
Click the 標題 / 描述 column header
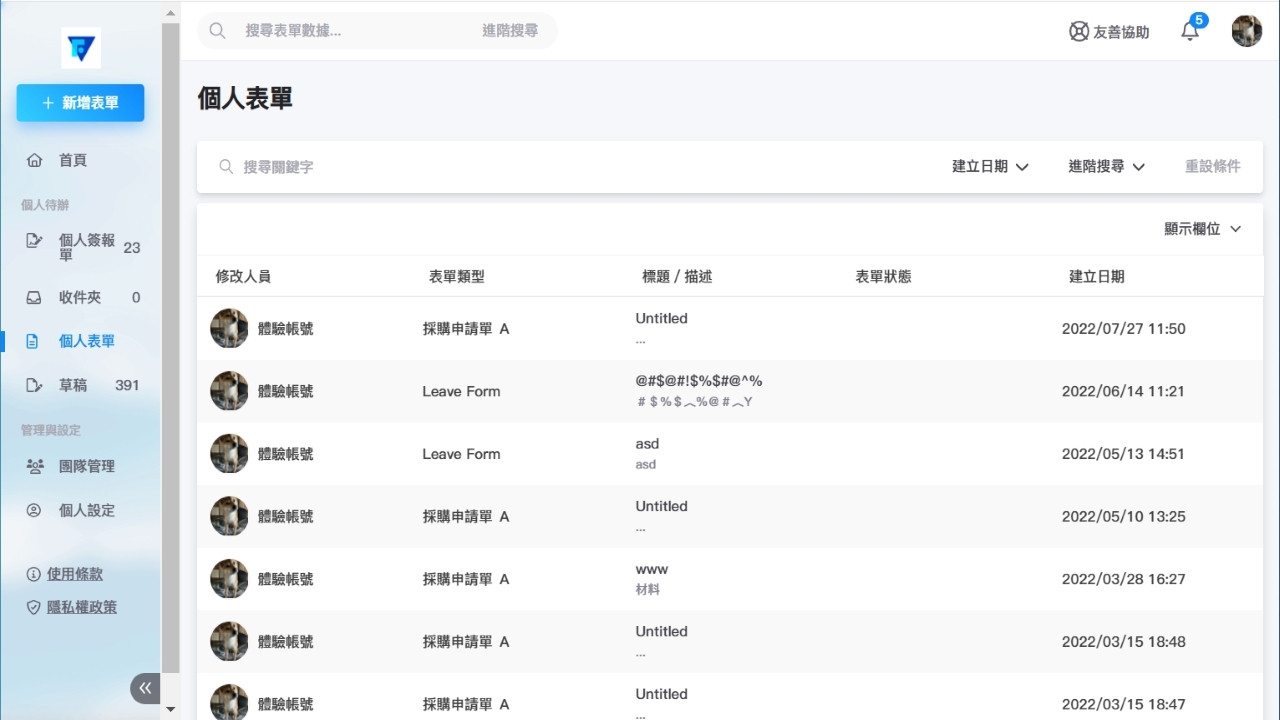677,277
